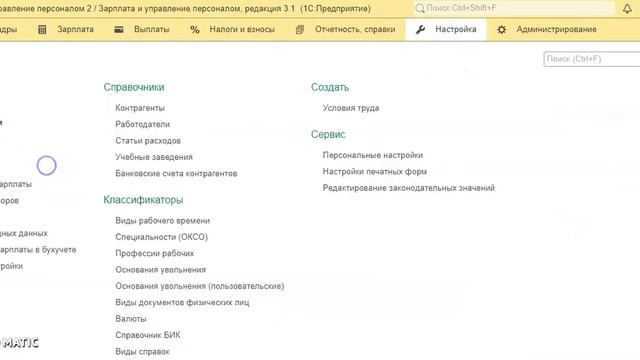Open Учебные заведения link
Viewport: 640px width, 360px height.
point(154,157)
